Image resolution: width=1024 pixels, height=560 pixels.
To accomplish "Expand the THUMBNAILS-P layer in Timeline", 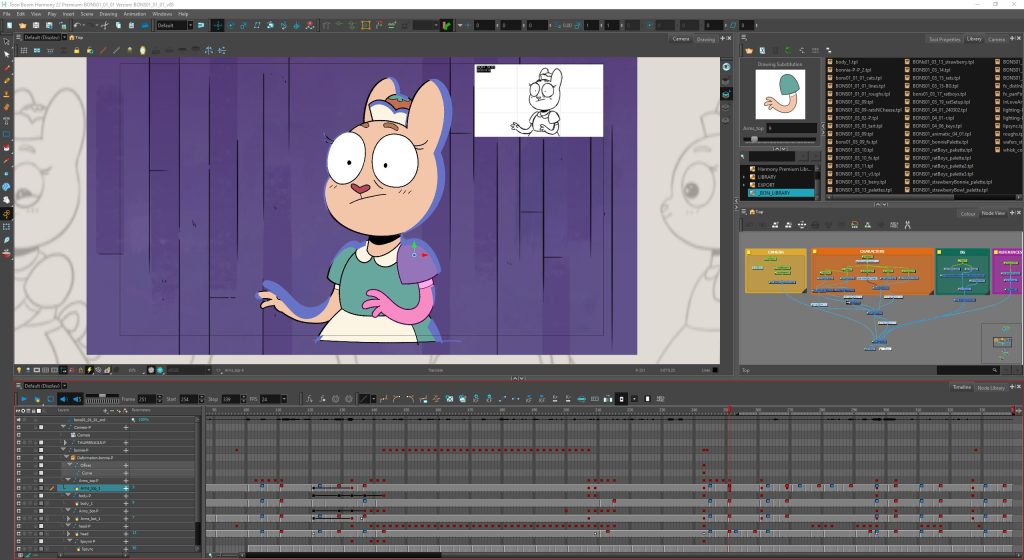I will click(x=65, y=443).
